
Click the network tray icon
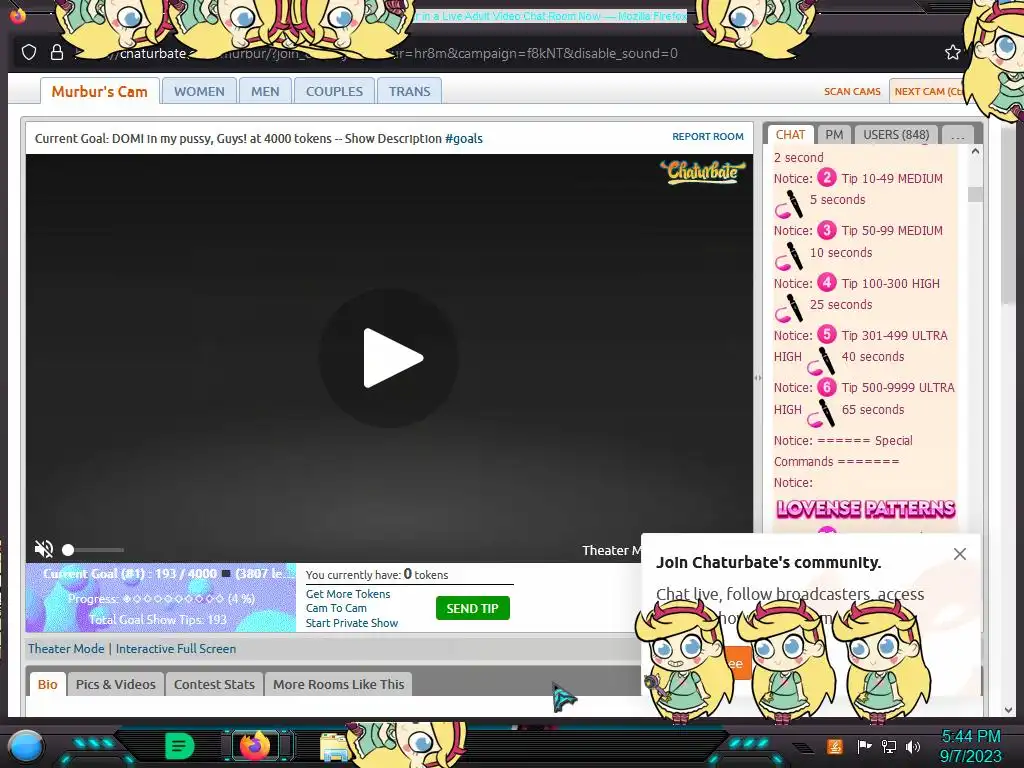click(889, 746)
